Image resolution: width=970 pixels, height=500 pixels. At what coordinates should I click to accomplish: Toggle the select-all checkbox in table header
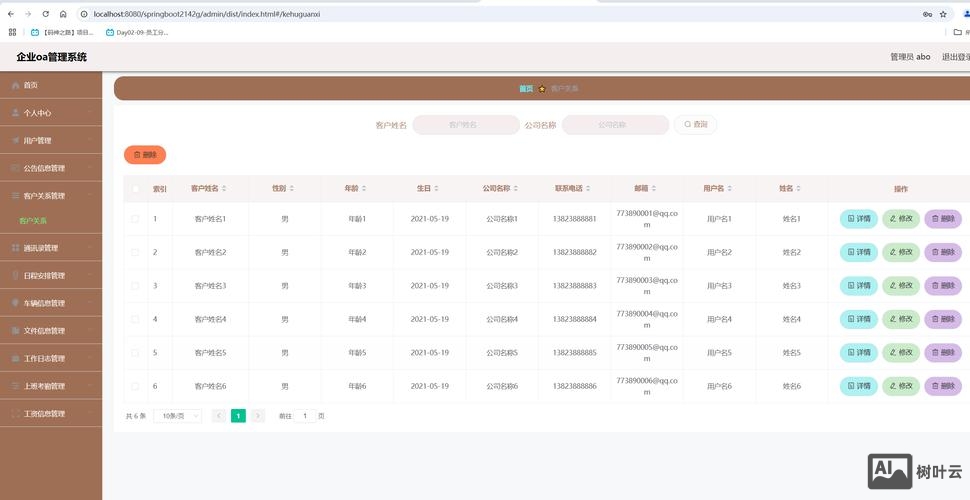tap(135, 188)
